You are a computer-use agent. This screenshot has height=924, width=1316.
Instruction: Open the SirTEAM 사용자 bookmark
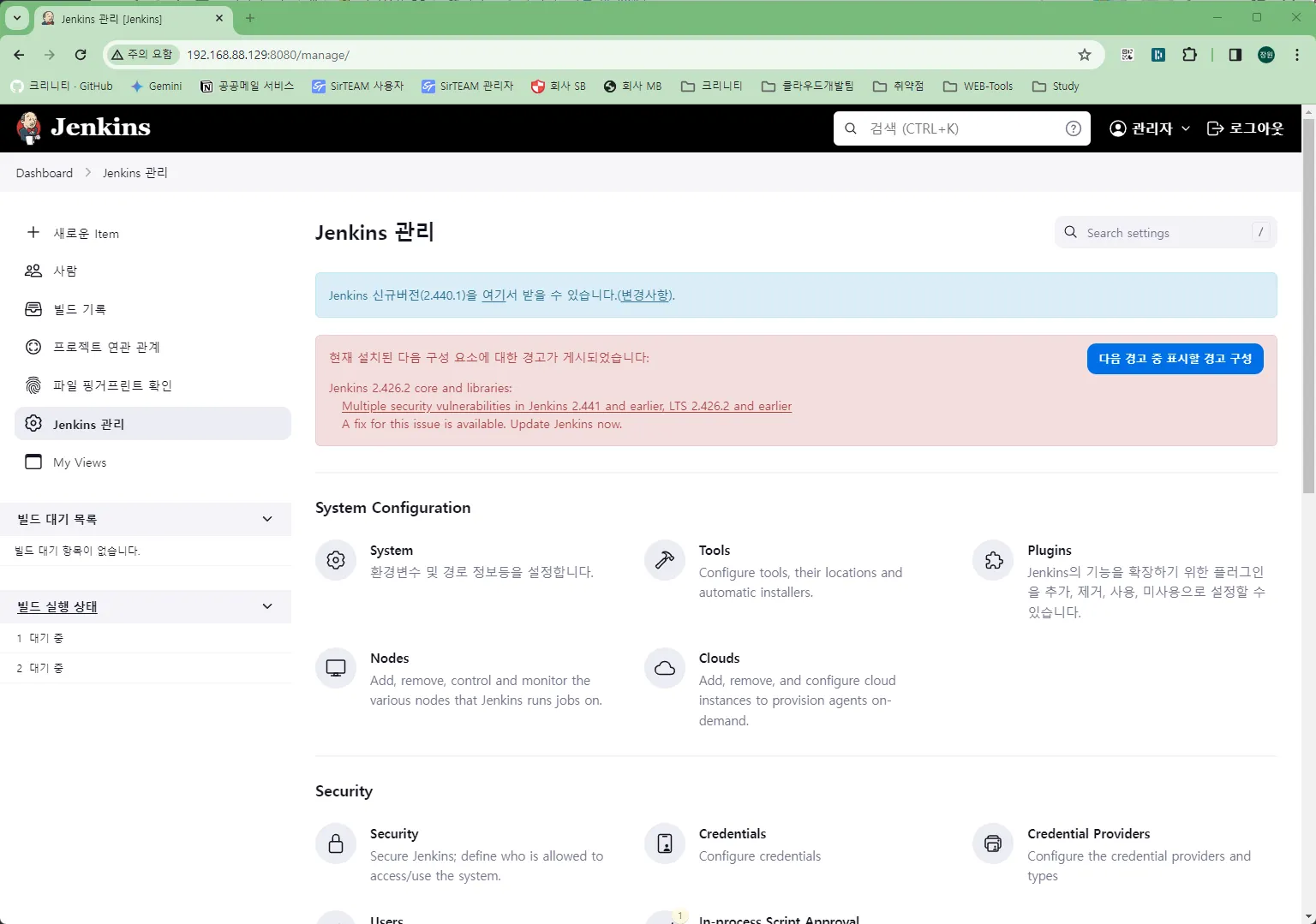[357, 86]
